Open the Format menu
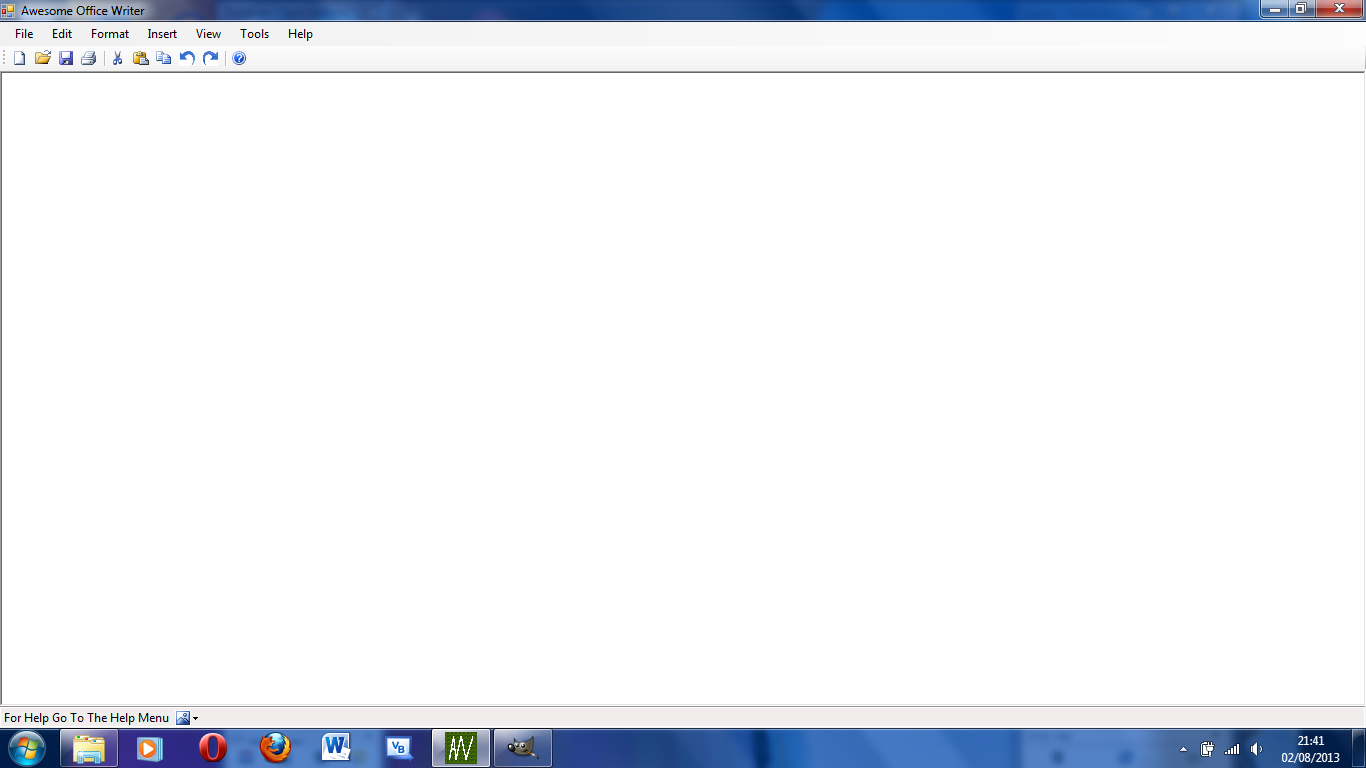The image size is (1366, 768). coord(109,33)
